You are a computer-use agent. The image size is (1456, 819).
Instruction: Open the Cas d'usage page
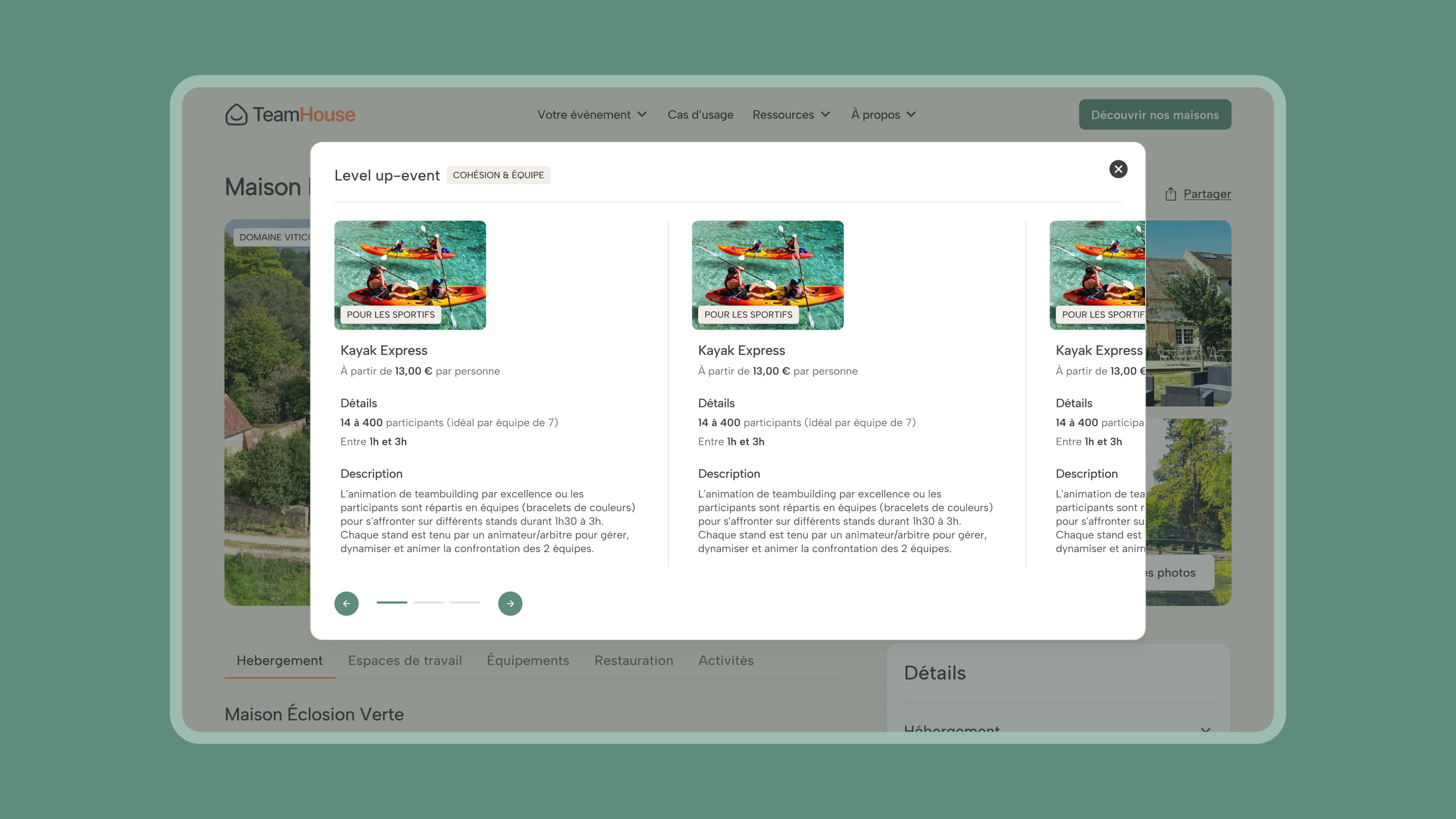[x=700, y=115]
